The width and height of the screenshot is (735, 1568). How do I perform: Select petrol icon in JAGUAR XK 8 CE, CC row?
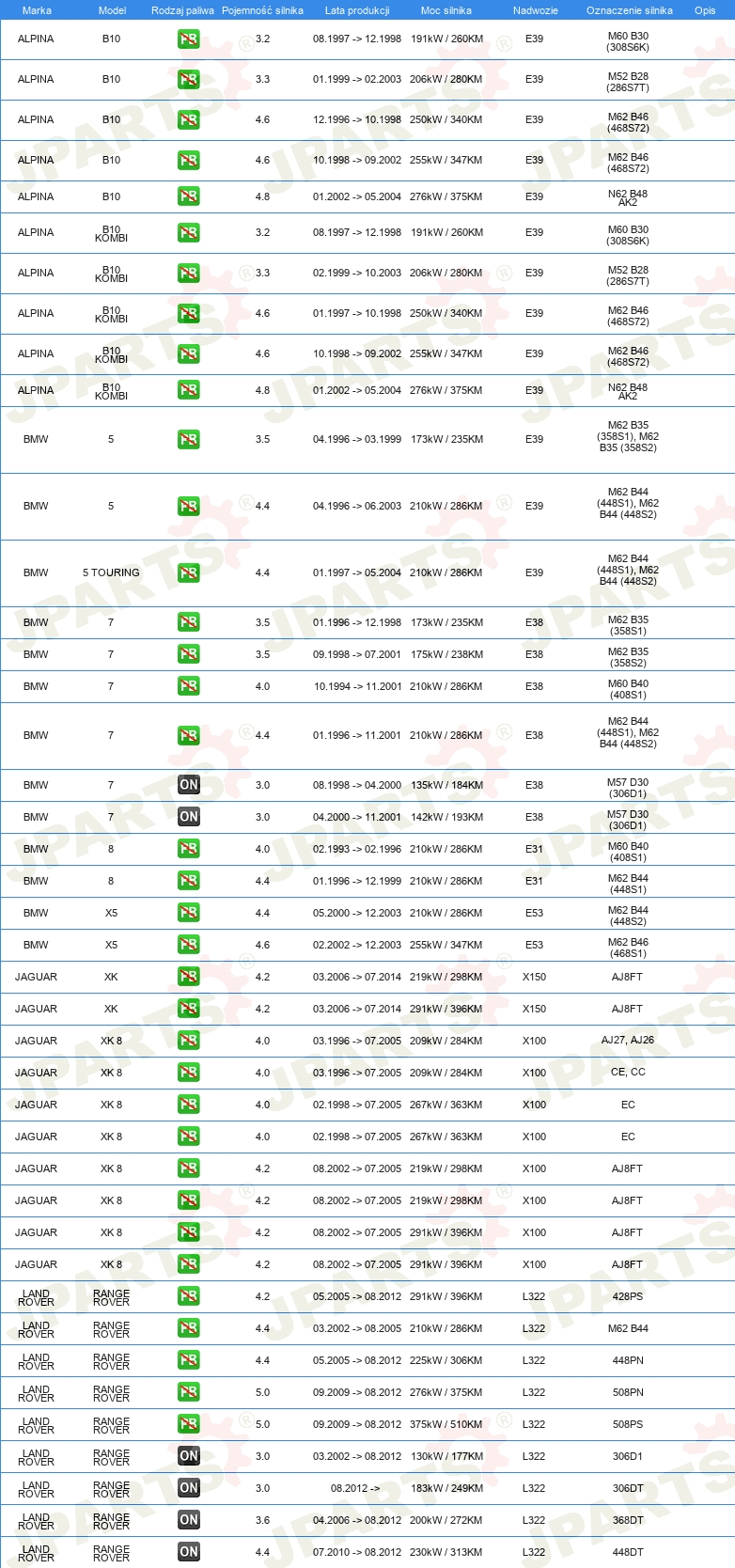point(189,1073)
